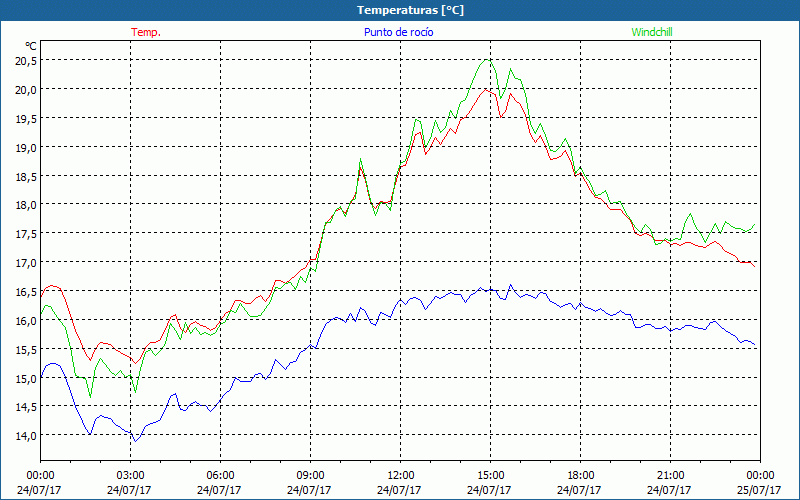Click the 14,5 value on the y-axis
Screen dimensions: 800x500
click(x=26, y=407)
